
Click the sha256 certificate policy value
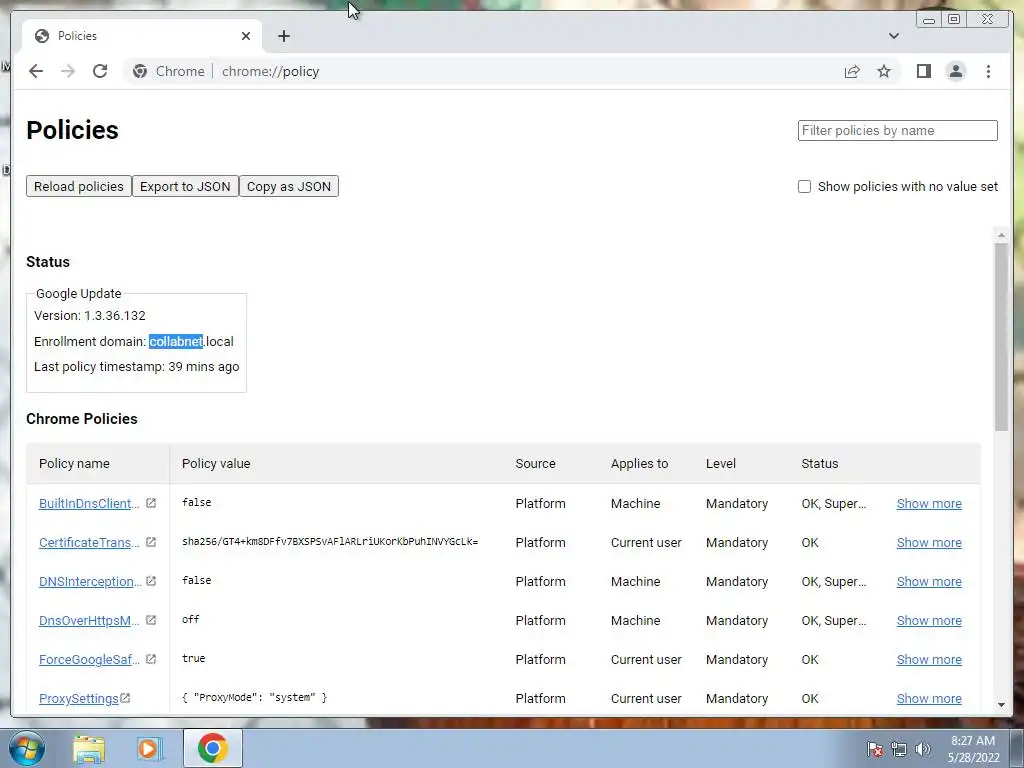click(x=330, y=541)
